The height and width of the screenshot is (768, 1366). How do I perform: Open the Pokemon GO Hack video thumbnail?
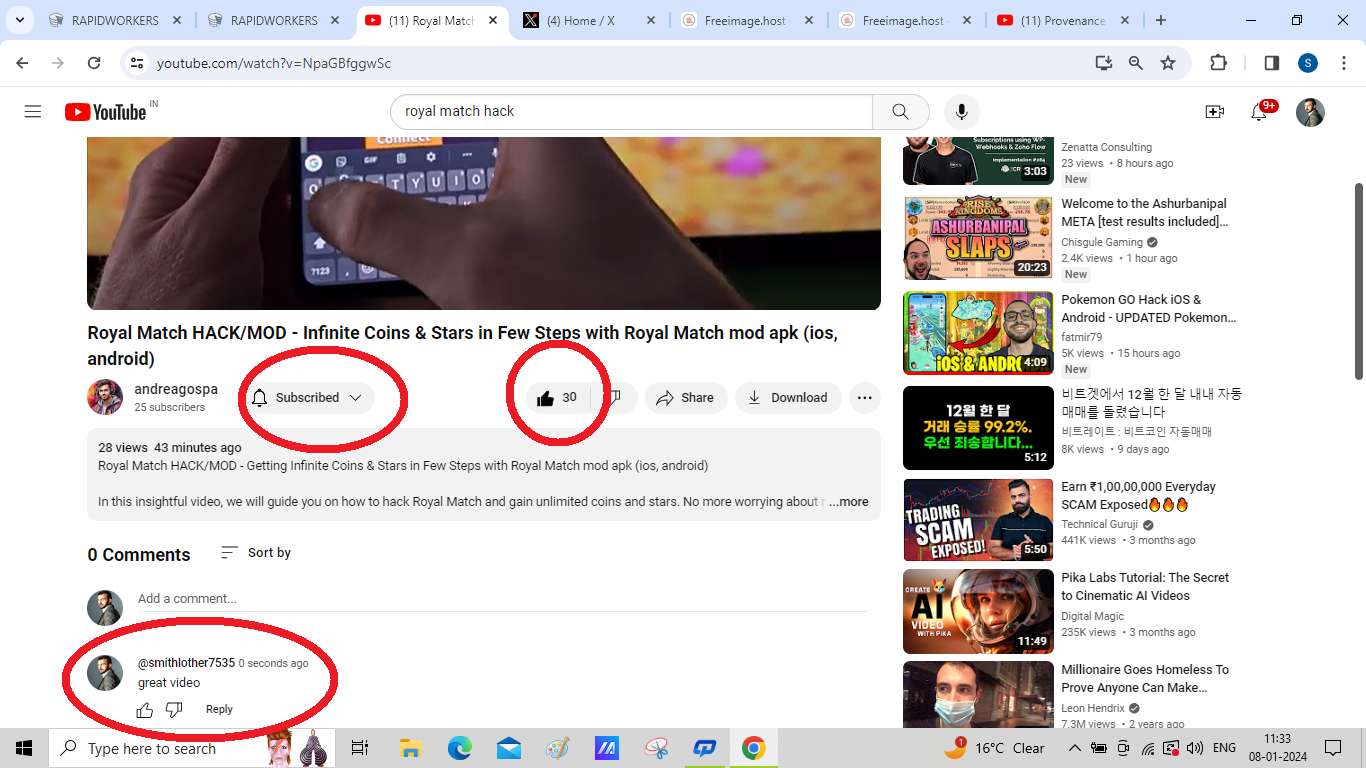coord(978,333)
